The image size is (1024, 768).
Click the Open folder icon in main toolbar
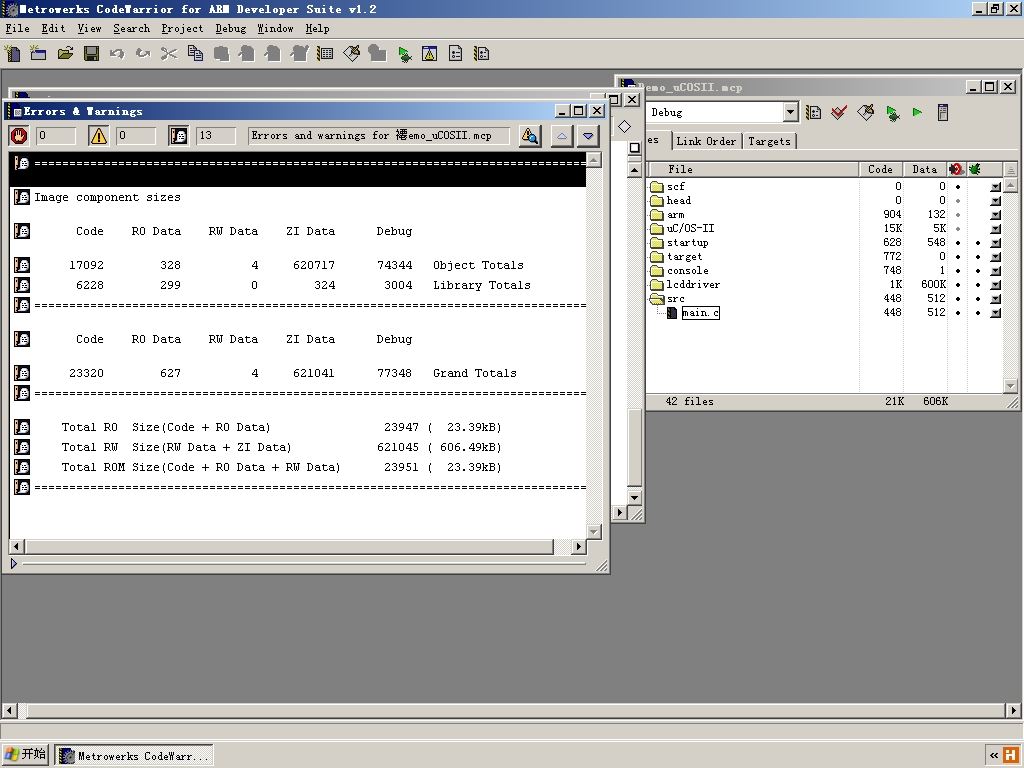65,53
